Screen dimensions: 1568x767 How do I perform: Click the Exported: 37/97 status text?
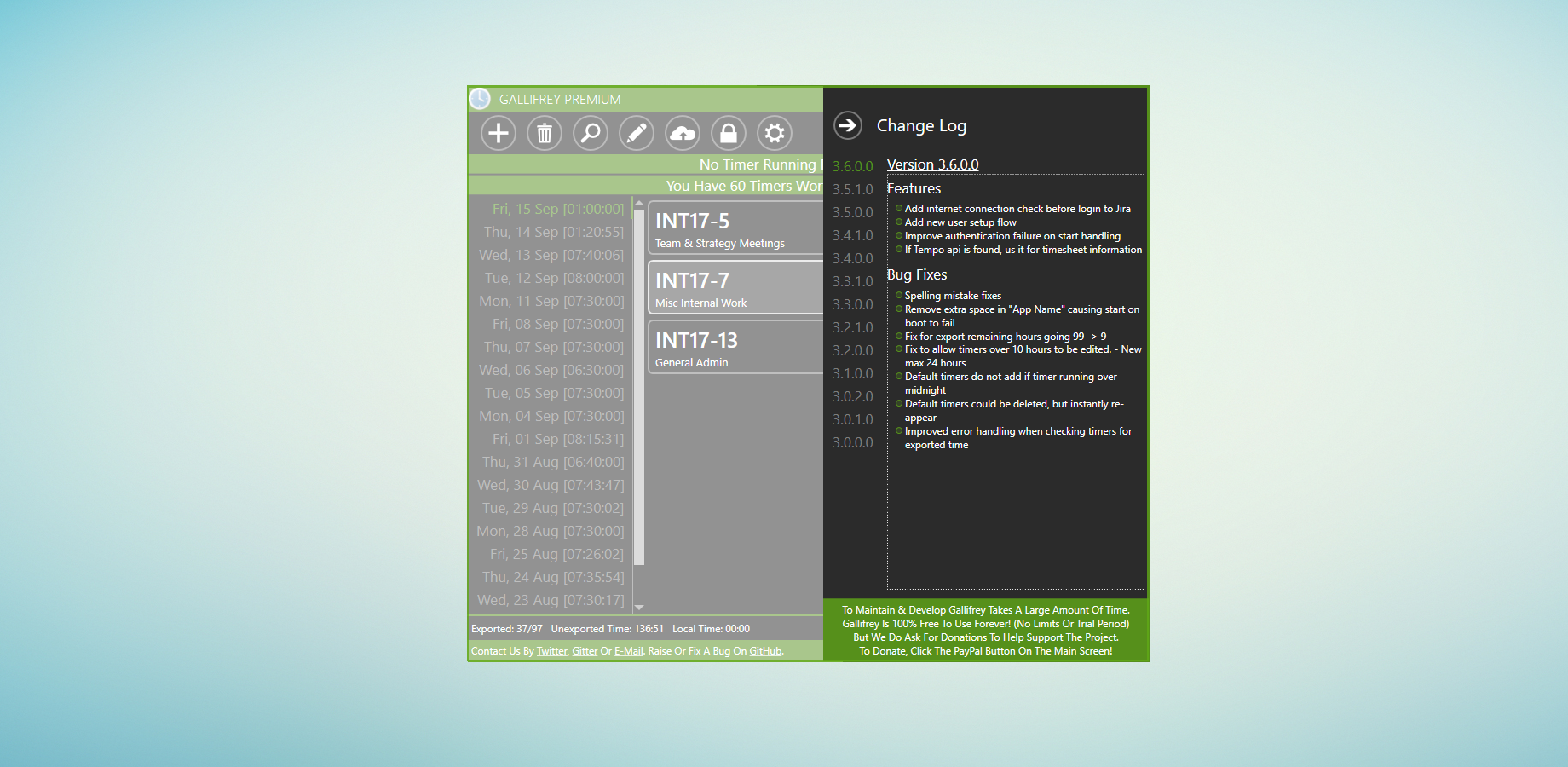pyautogui.click(x=507, y=629)
